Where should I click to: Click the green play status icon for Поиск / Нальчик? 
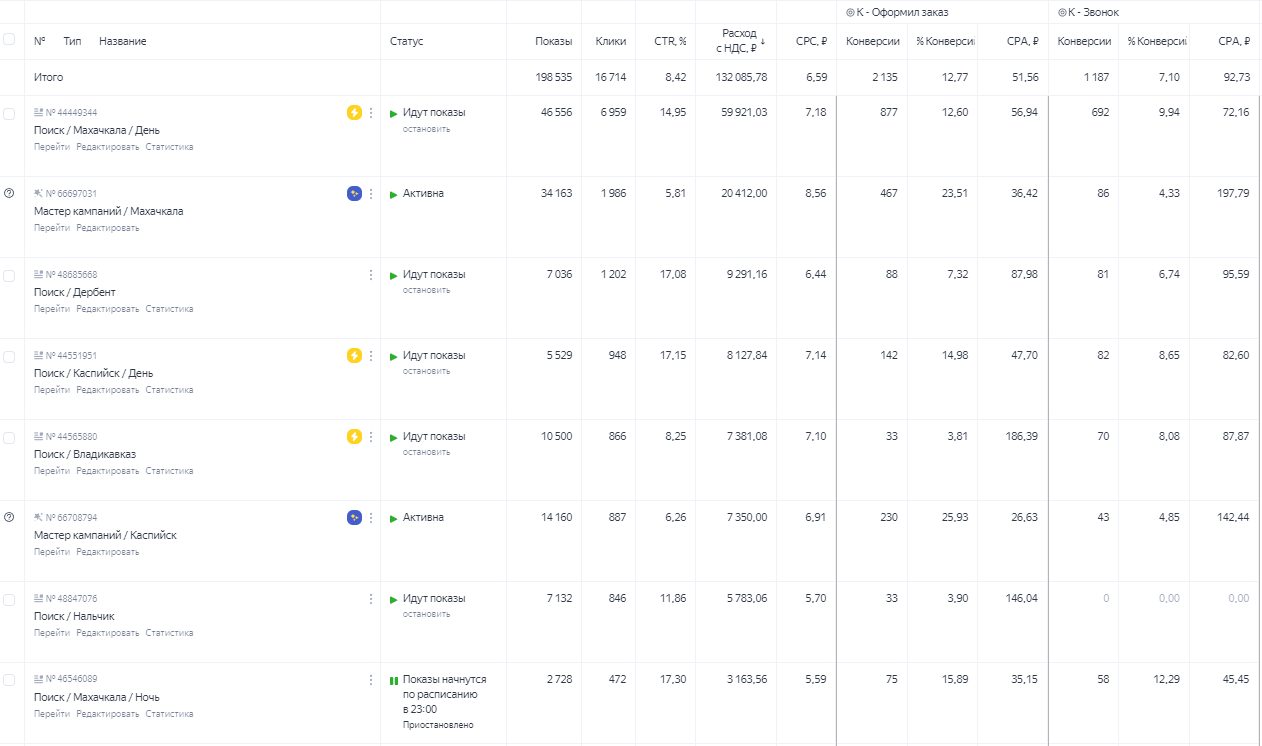click(394, 599)
